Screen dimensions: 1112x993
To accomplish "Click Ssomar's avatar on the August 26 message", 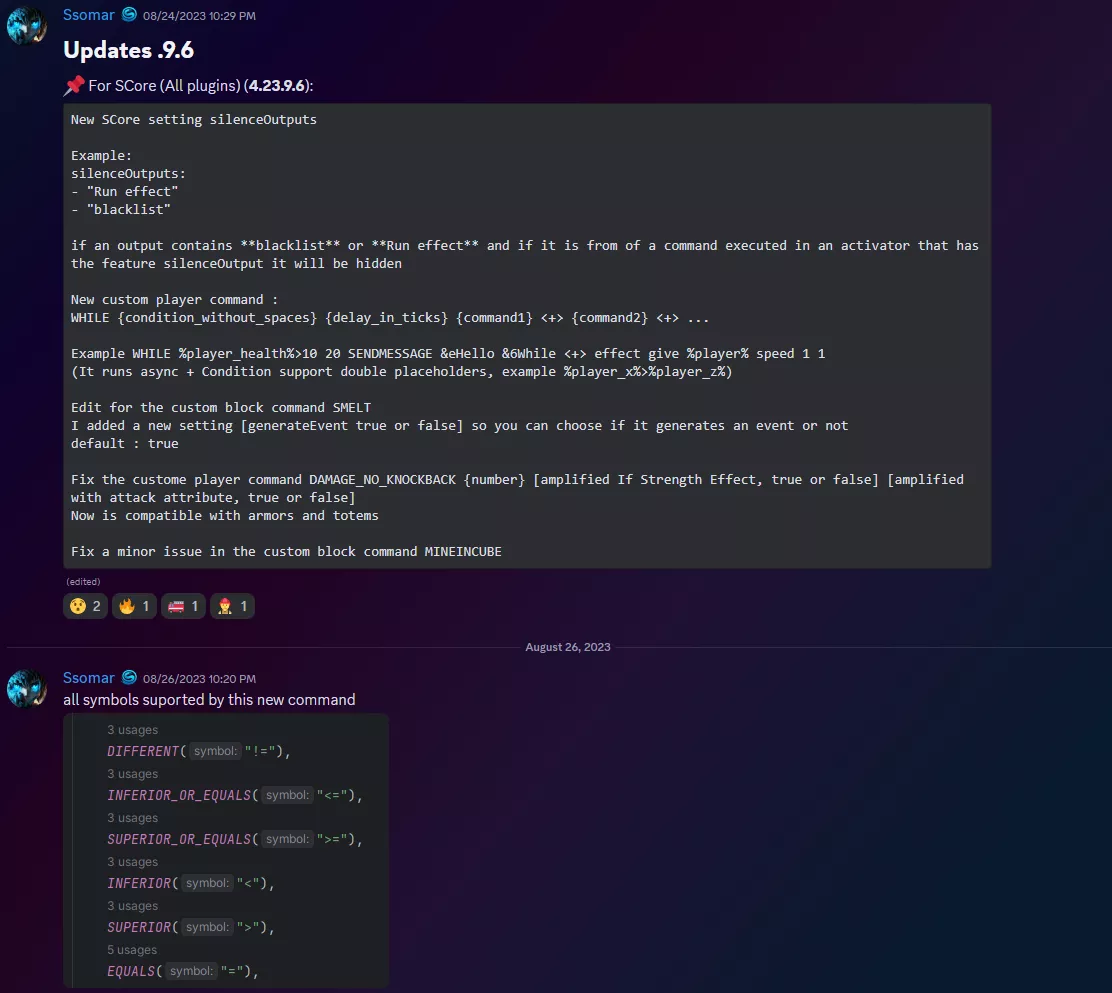I will [25, 689].
